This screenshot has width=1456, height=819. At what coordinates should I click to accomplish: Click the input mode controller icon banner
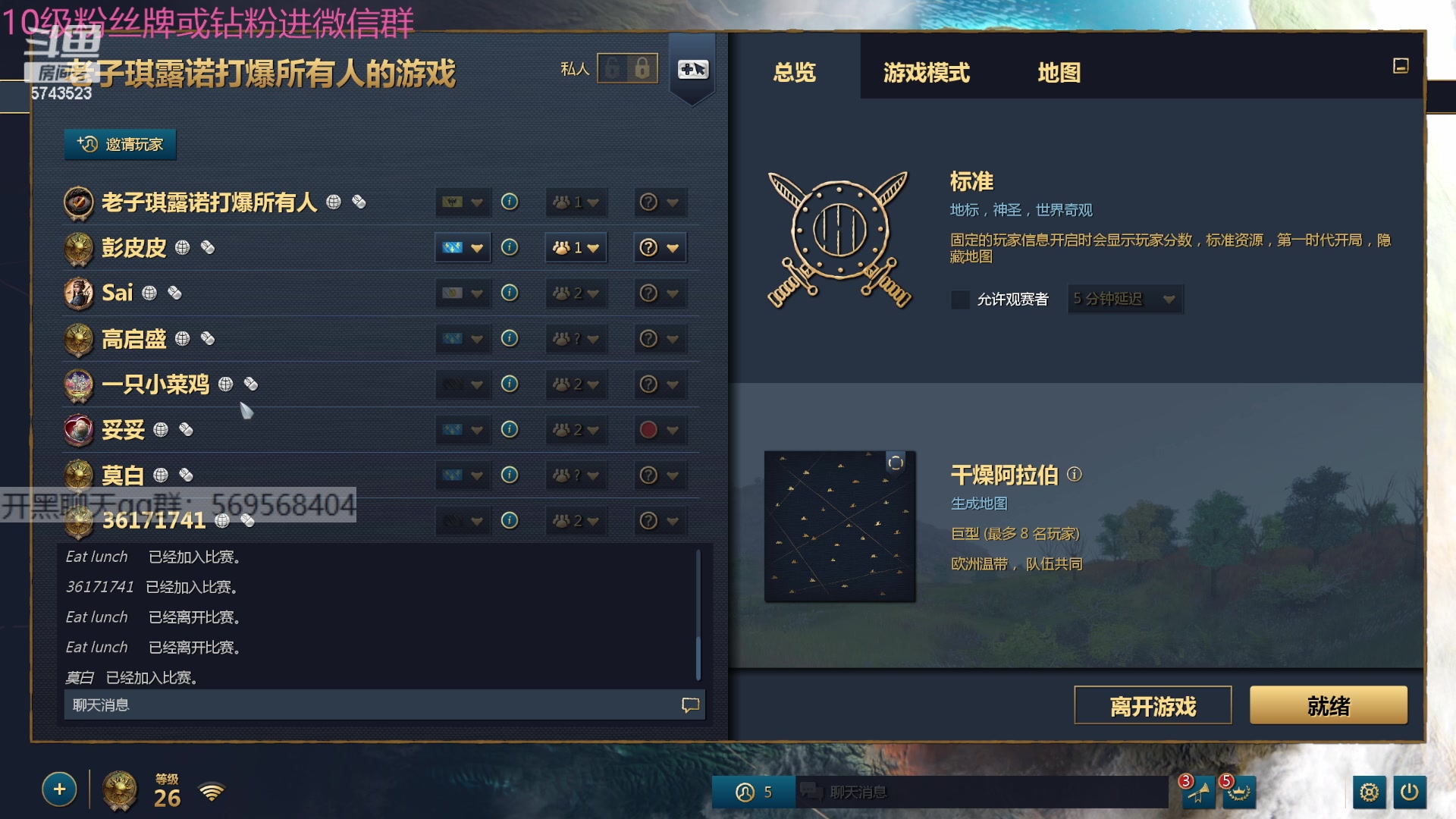(x=692, y=69)
